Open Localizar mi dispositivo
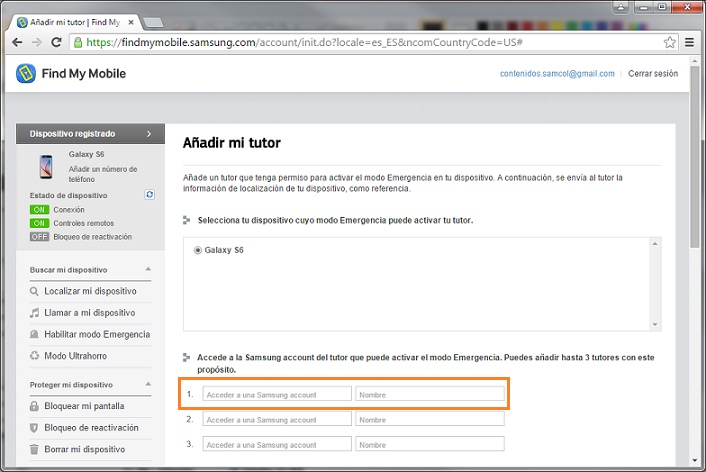The image size is (706, 472). click(91, 291)
